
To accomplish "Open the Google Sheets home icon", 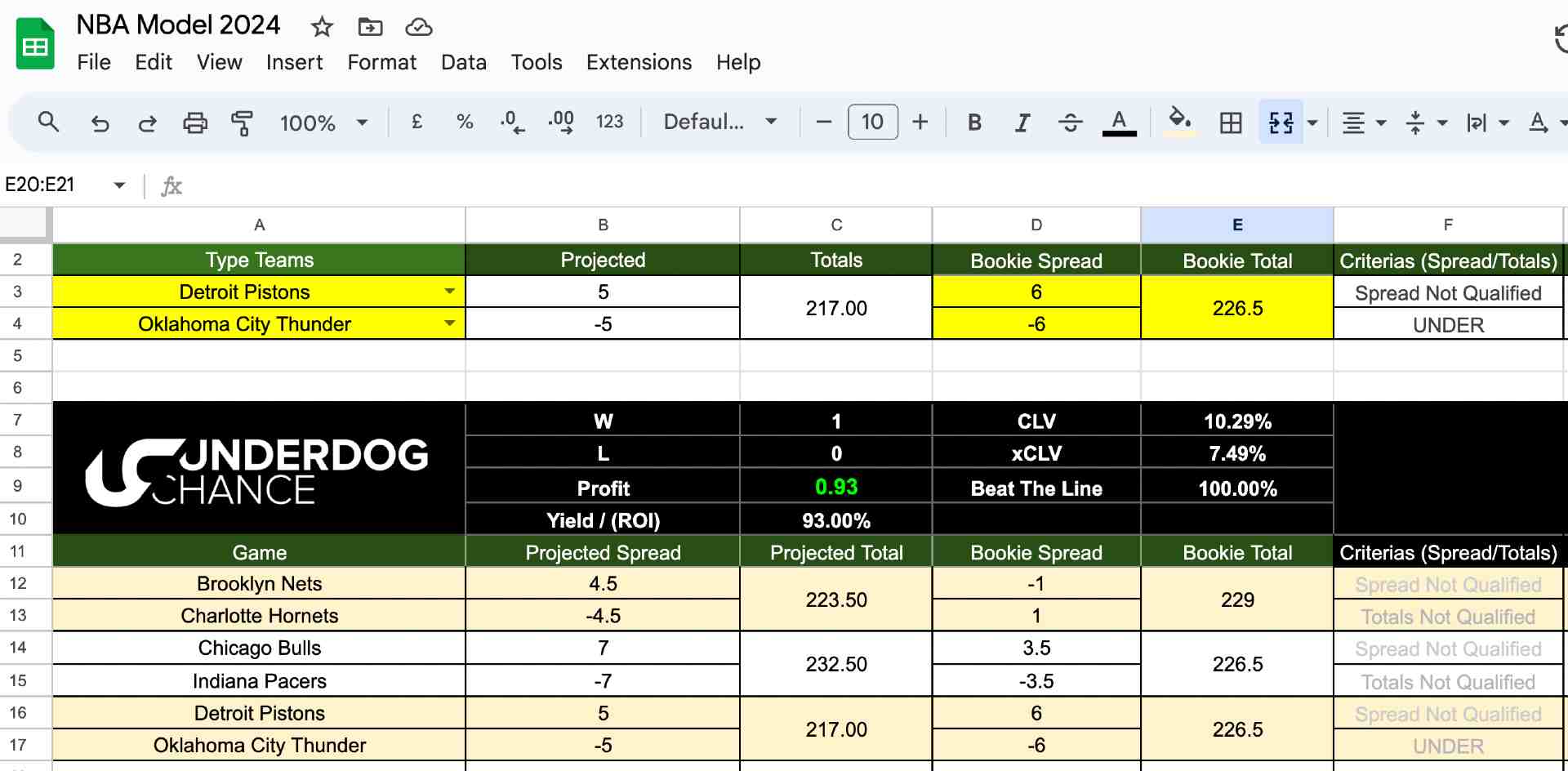I will tap(35, 43).
